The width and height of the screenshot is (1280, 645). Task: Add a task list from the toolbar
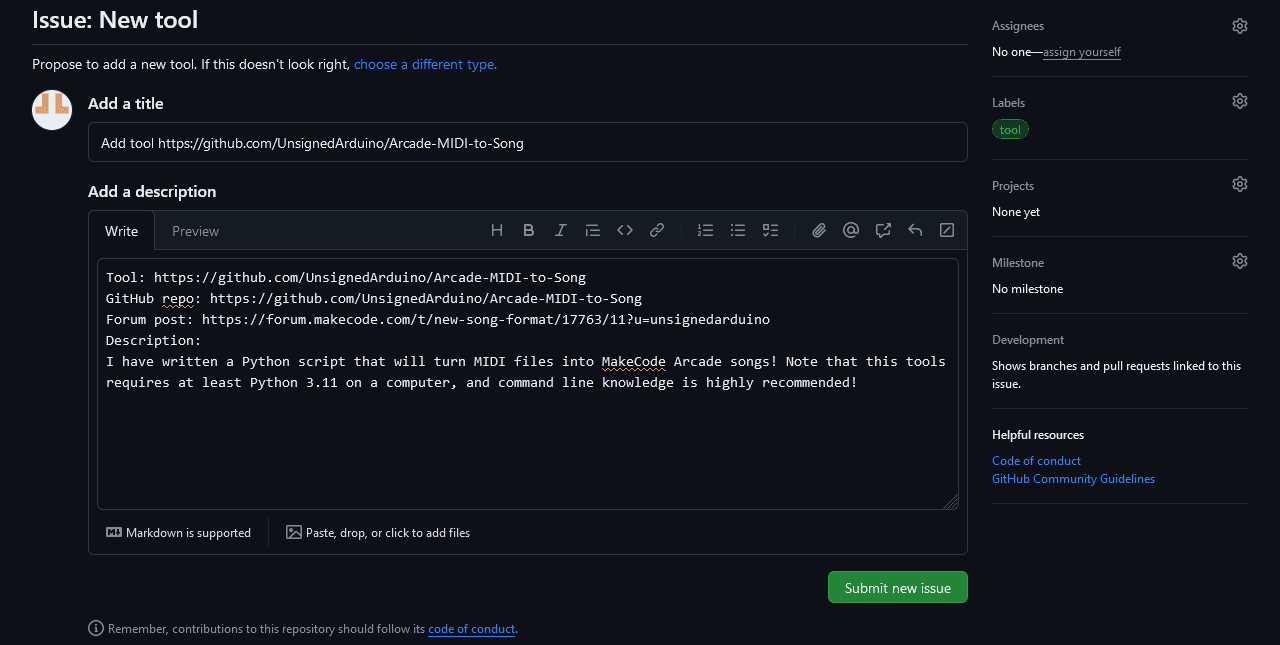[770, 230]
